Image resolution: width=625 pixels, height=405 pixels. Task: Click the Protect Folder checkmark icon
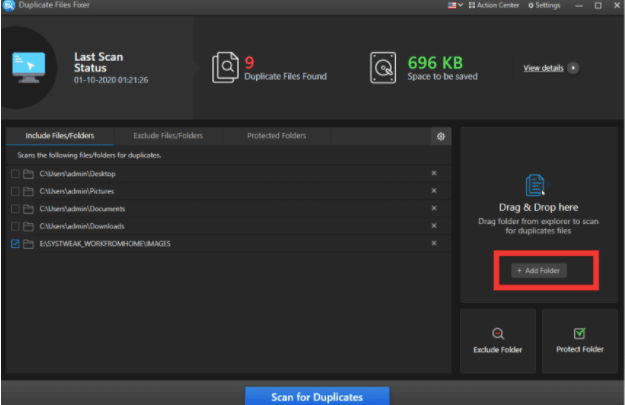580,333
